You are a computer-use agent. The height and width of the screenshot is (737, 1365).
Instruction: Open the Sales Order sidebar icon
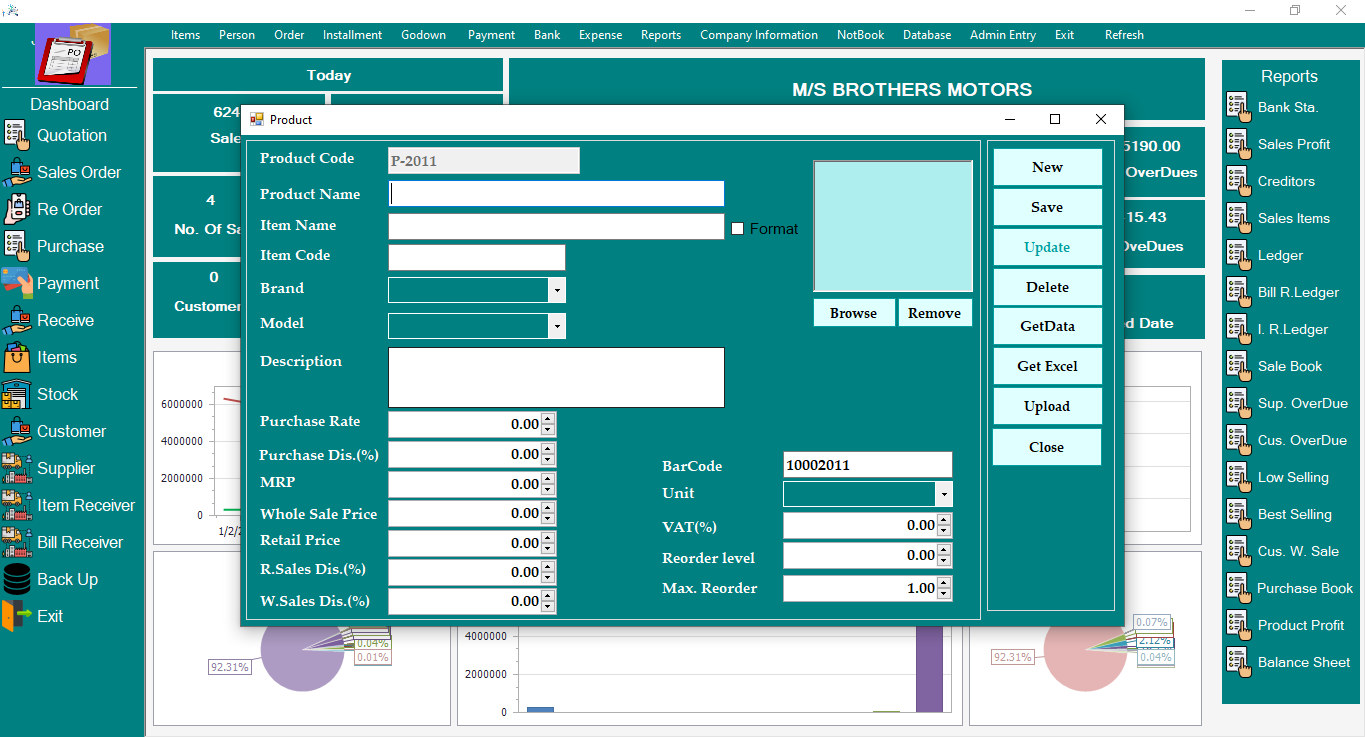pos(17,172)
